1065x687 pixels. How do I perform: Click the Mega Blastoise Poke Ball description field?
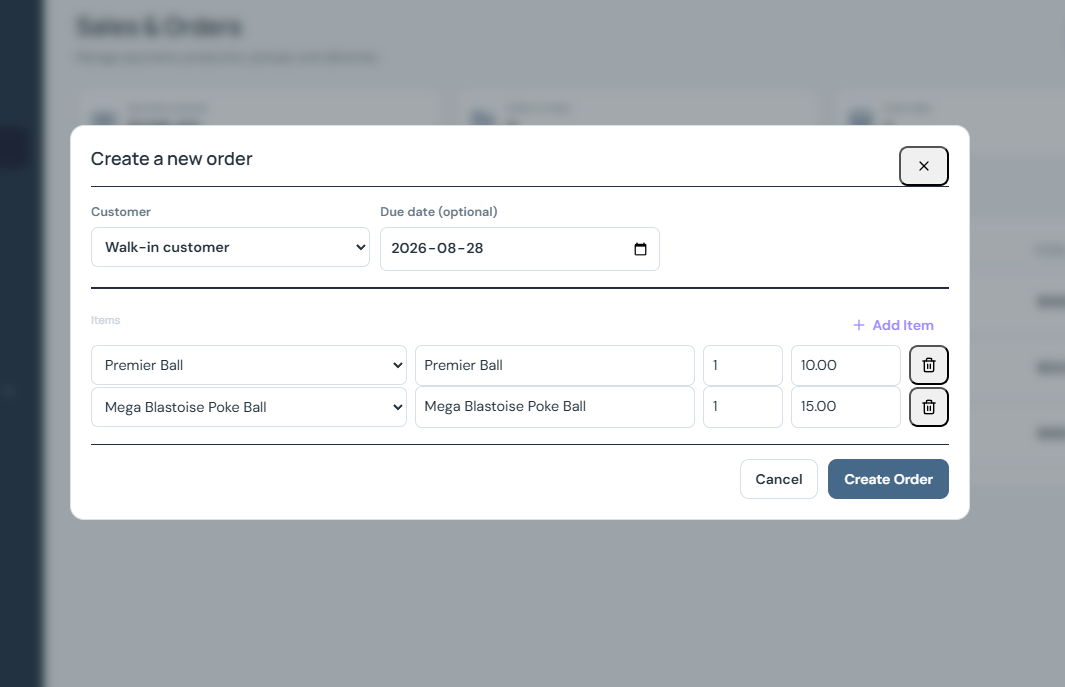(x=555, y=406)
